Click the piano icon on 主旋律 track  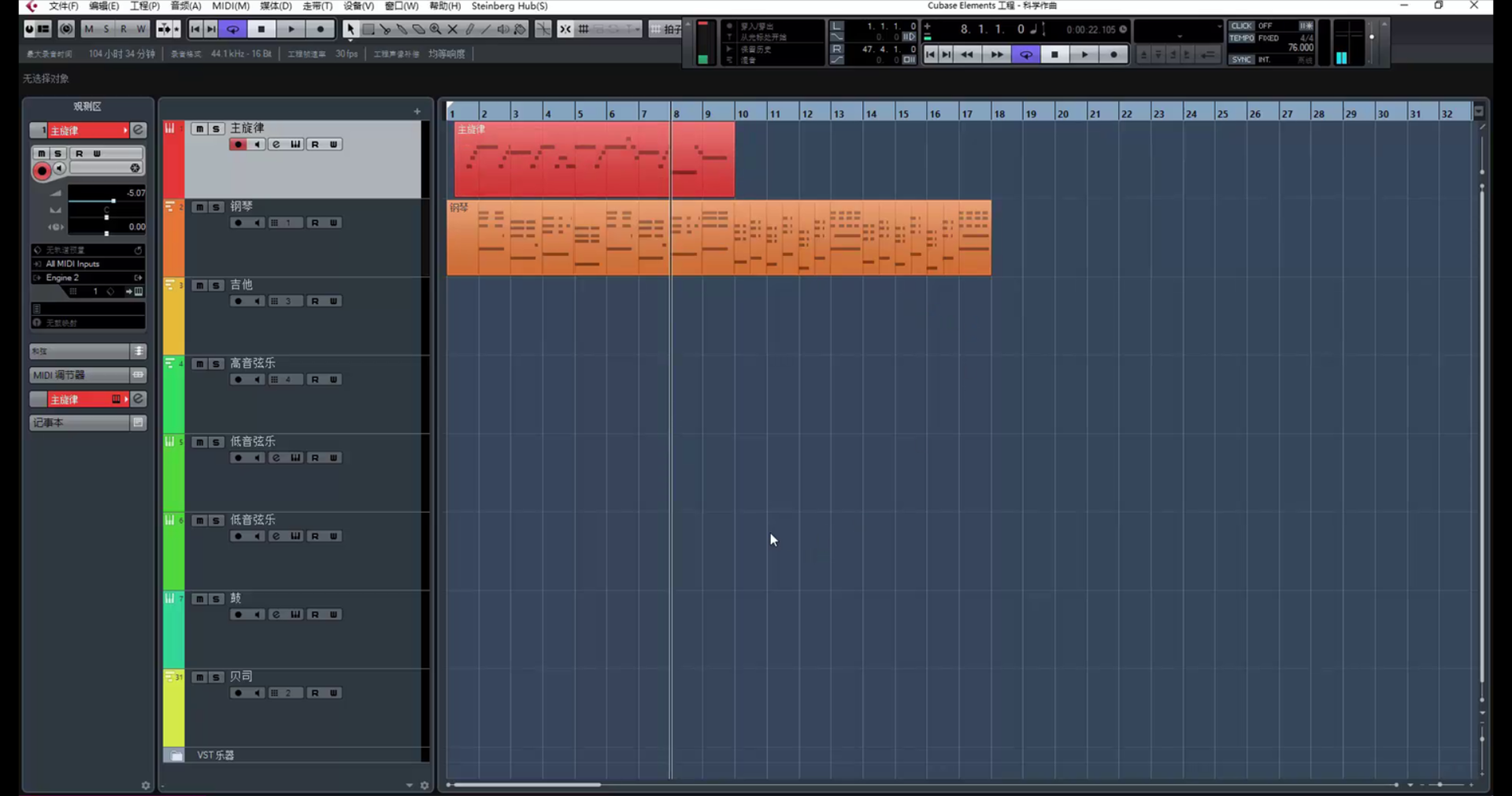(x=295, y=144)
